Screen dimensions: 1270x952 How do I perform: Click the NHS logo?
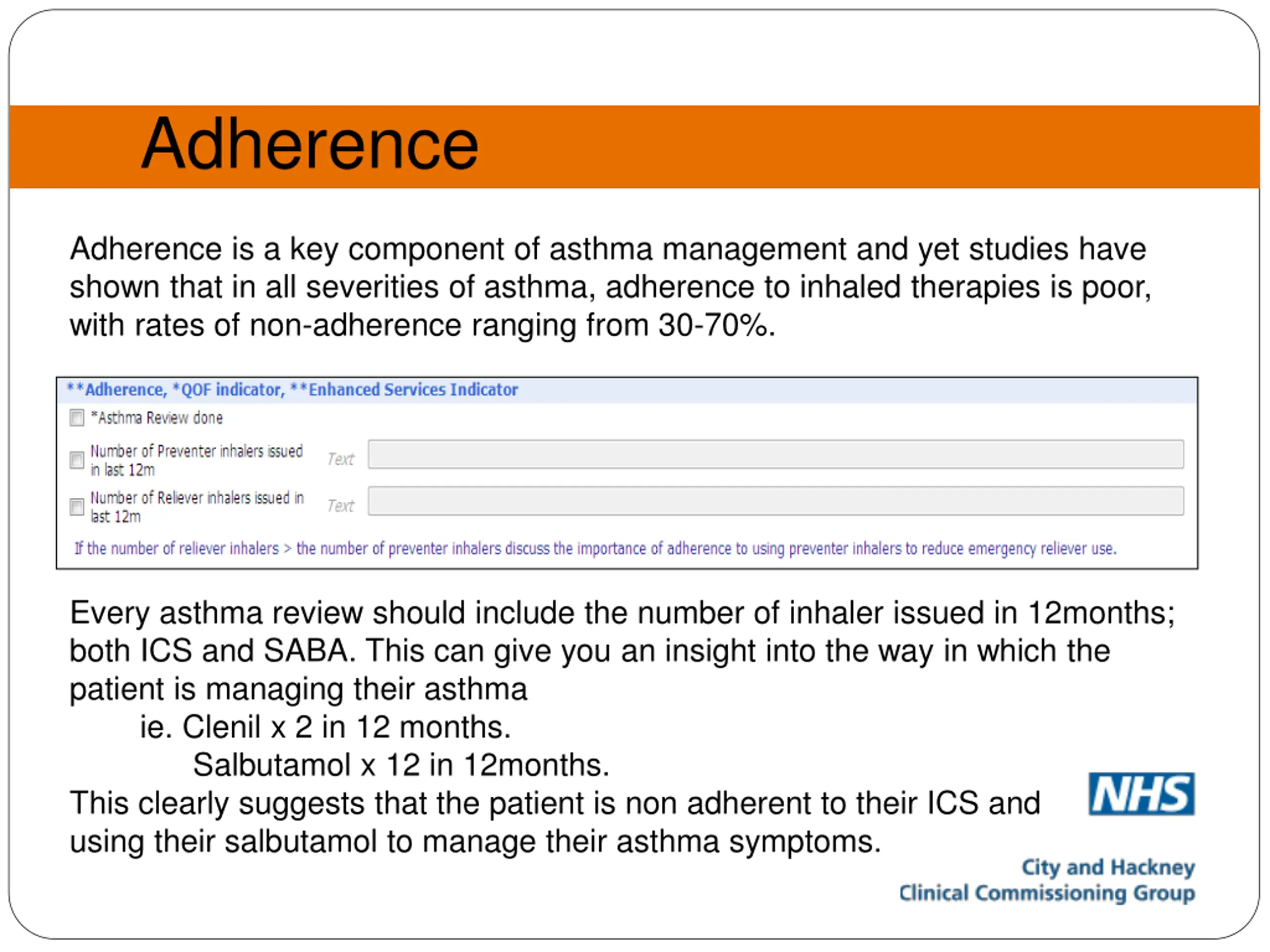coord(1142,794)
